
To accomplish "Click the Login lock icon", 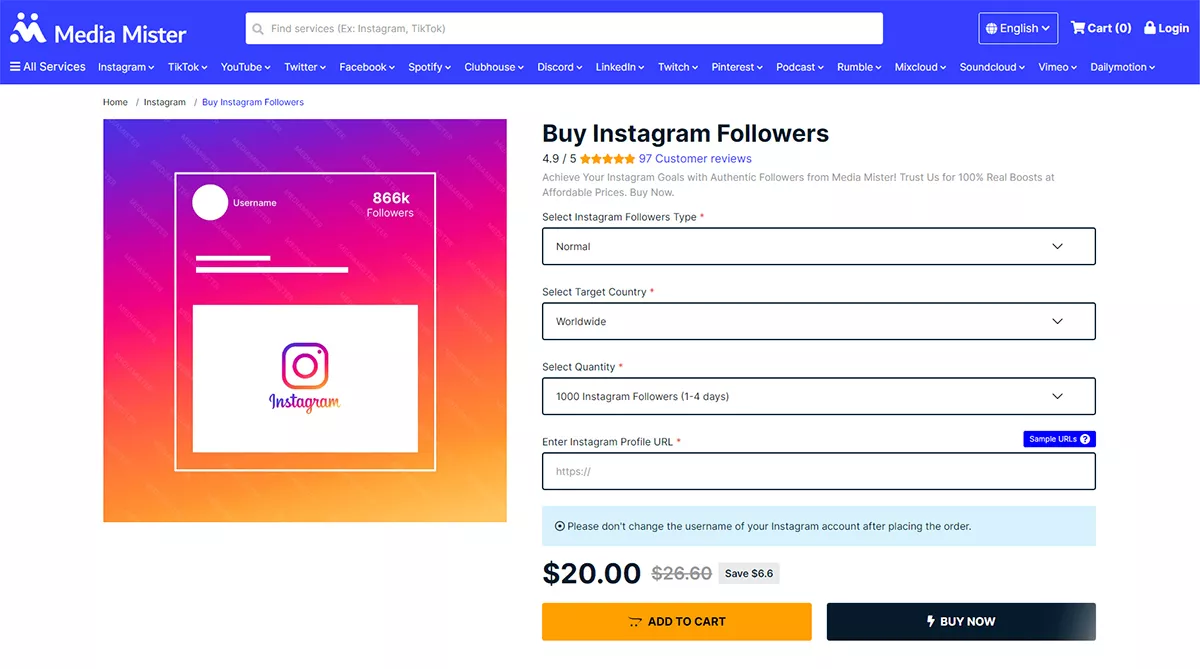I will click(1150, 28).
